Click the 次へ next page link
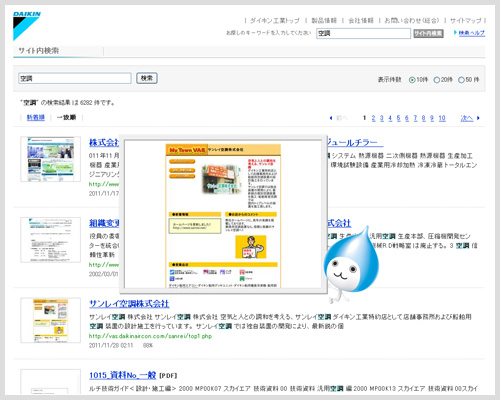Image resolution: width=500 pixels, height=400 pixels. (467, 118)
